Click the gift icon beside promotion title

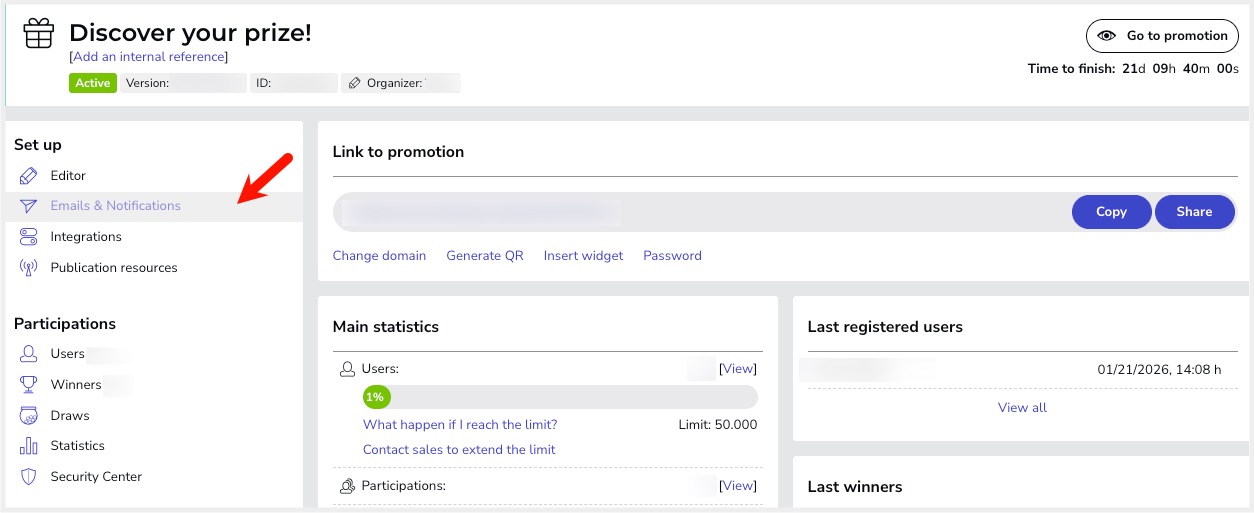39,33
